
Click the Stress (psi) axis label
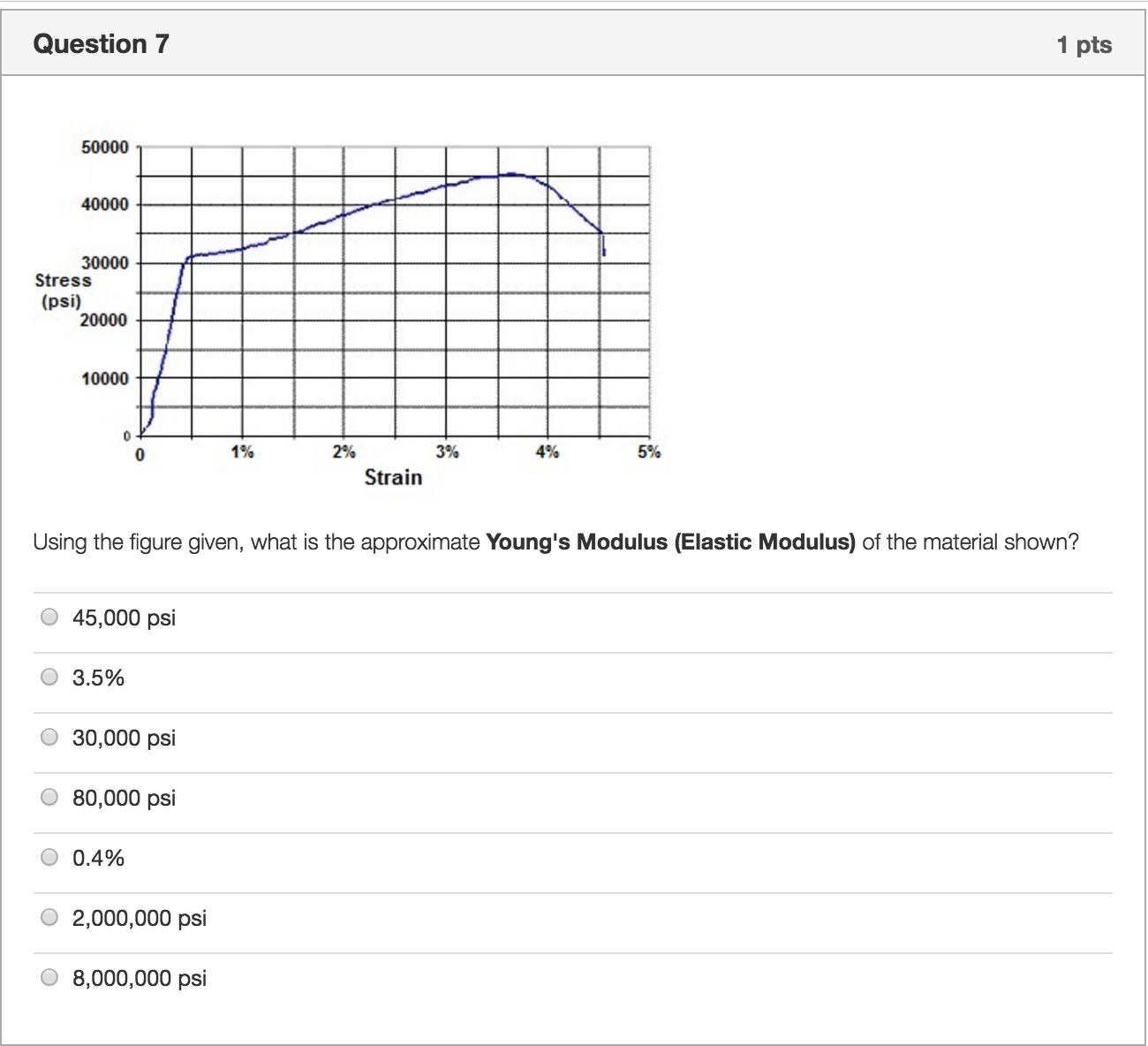click(x=62, y=290)
